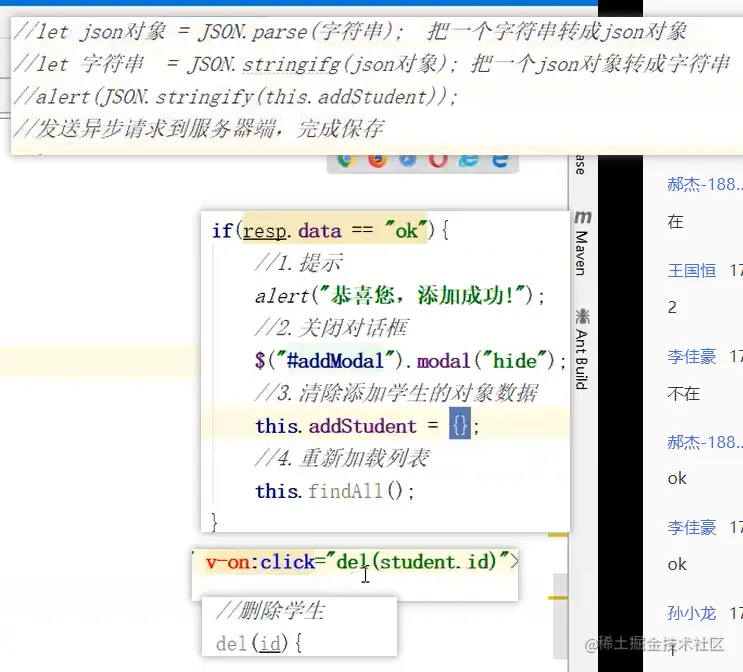Open the Firefox browser preview icon
The image size is (743, 672).
click(377, 160)
